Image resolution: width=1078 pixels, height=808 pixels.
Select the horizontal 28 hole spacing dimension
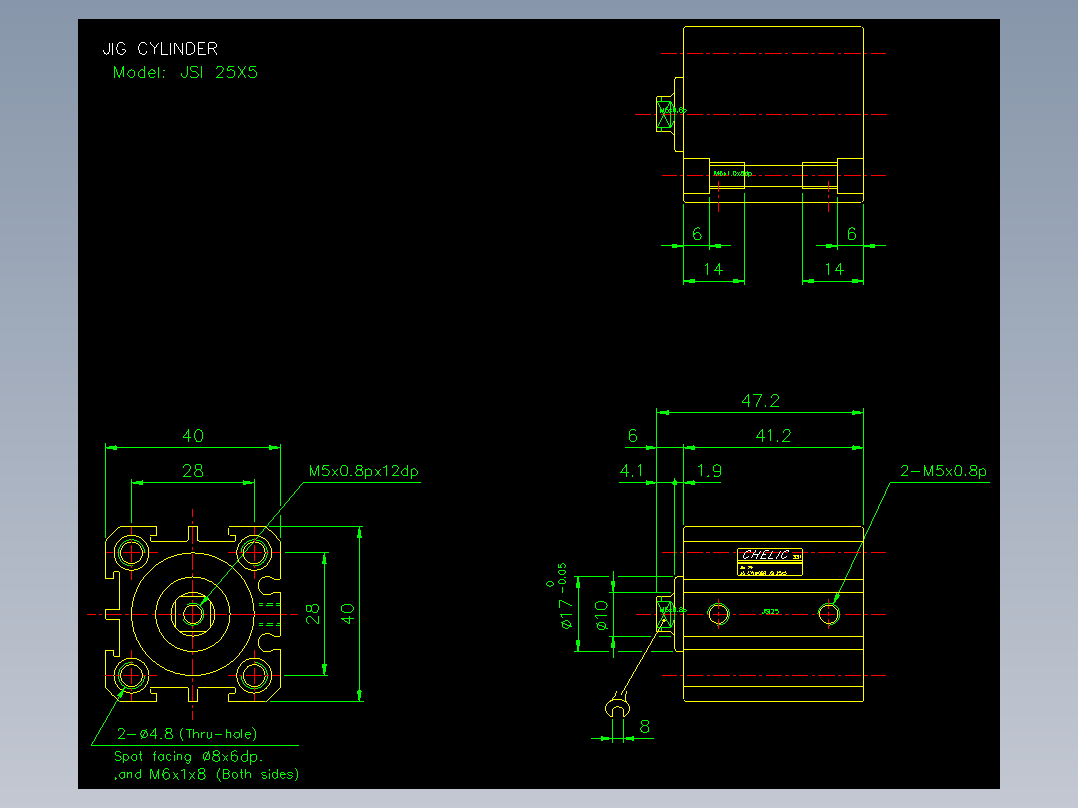192,470
